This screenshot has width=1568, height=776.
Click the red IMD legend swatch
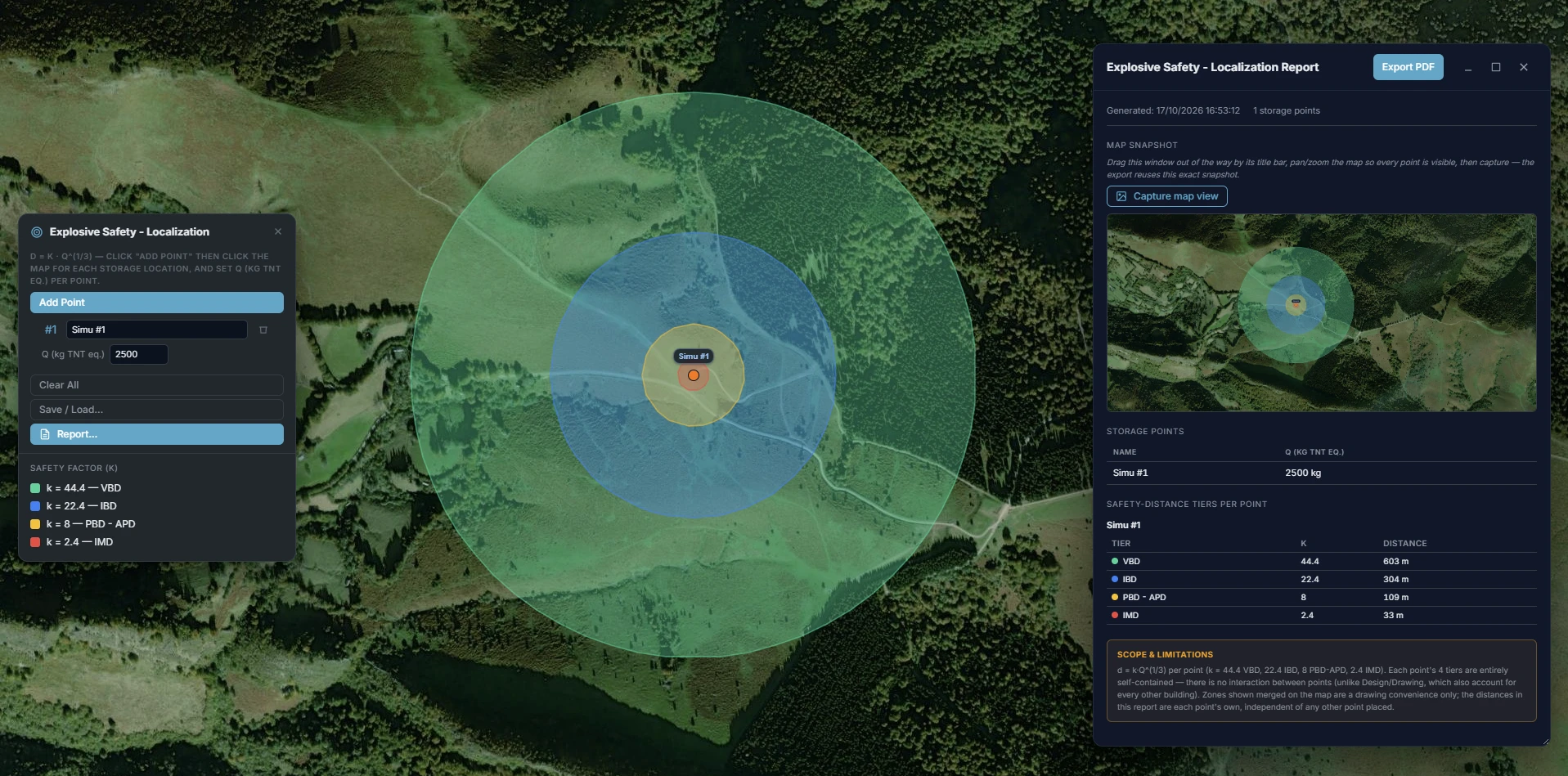(x=35, y=542)
